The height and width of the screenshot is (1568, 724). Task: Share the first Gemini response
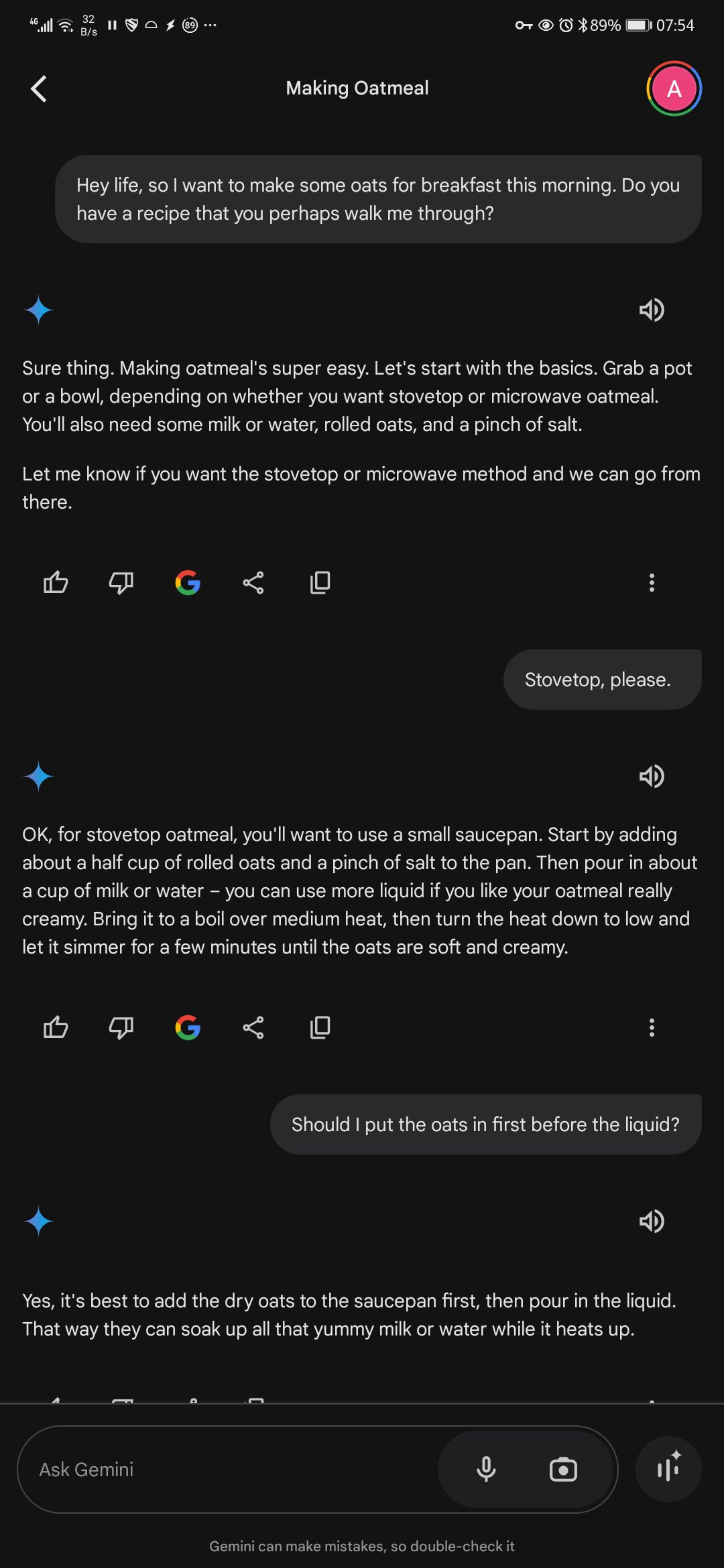pos(253,582)
